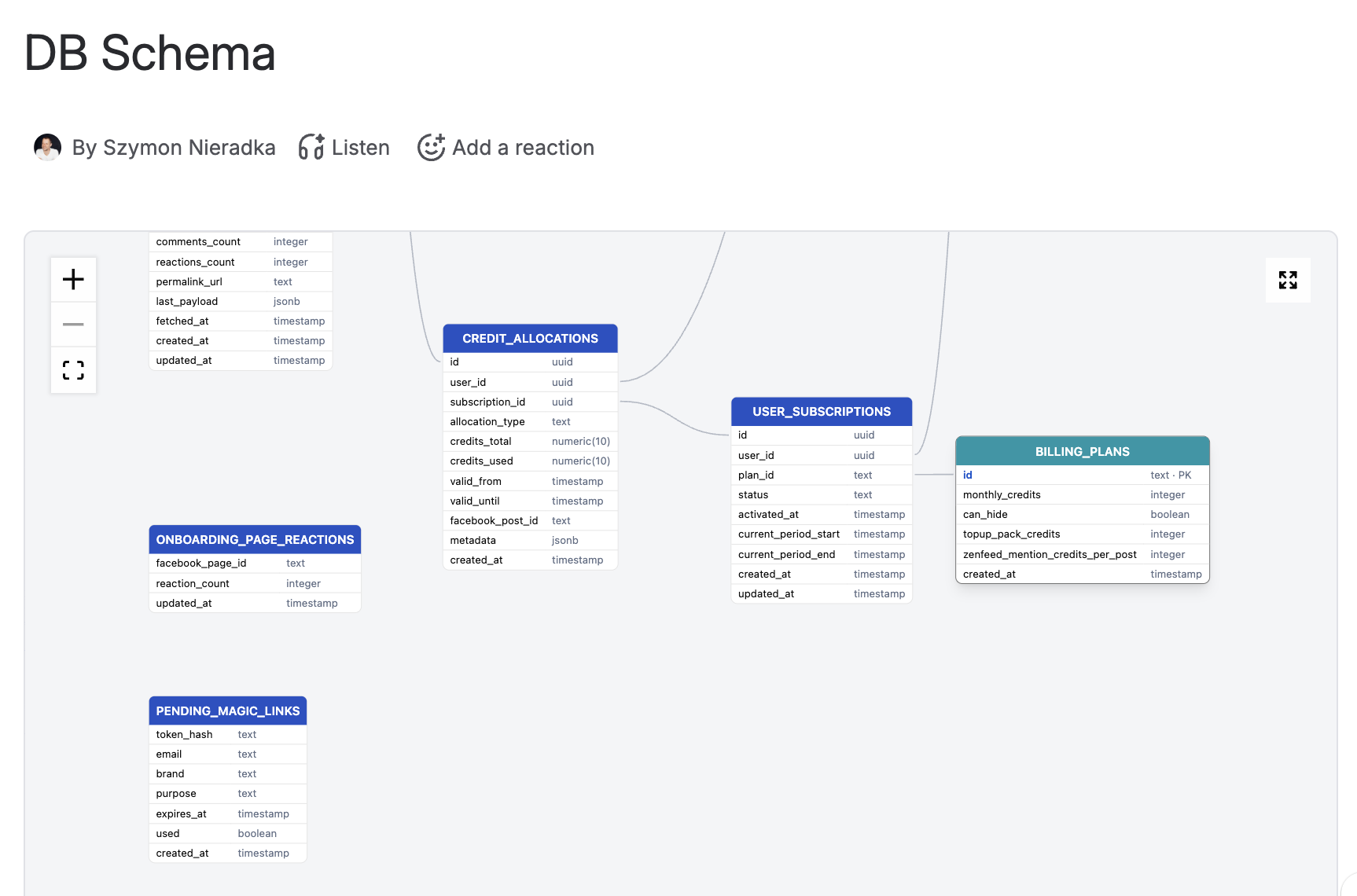Click Add a reaction text
Viewport: 1357px width, 896px height.
pyautogui.click(x=523, y=148)
